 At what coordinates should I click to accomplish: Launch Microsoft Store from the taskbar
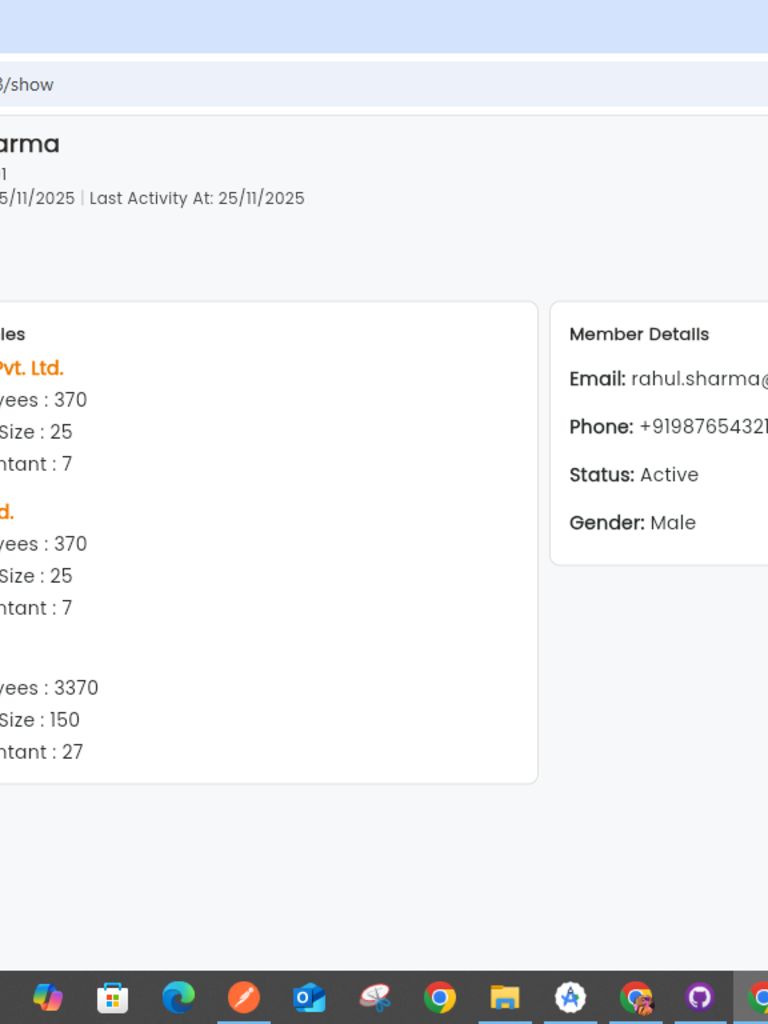pyautogui.click(x=112, y=997)
